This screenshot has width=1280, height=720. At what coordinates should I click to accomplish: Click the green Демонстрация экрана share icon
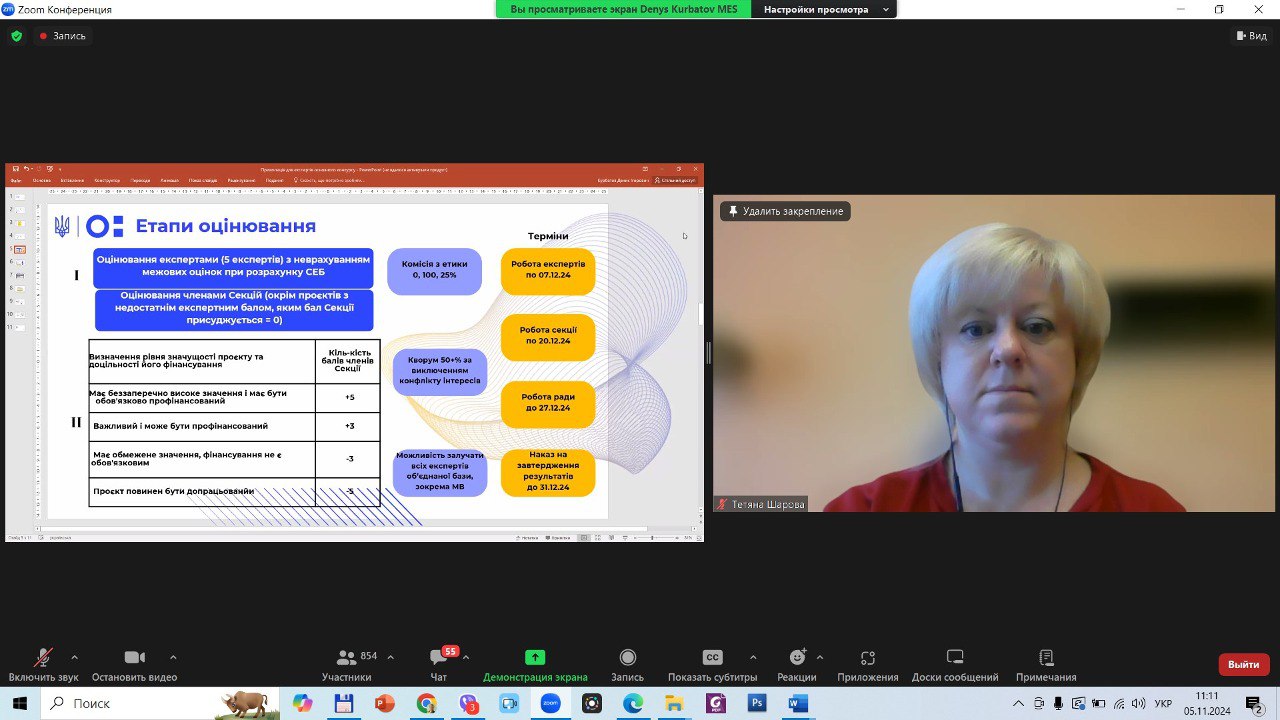point(535,658)
